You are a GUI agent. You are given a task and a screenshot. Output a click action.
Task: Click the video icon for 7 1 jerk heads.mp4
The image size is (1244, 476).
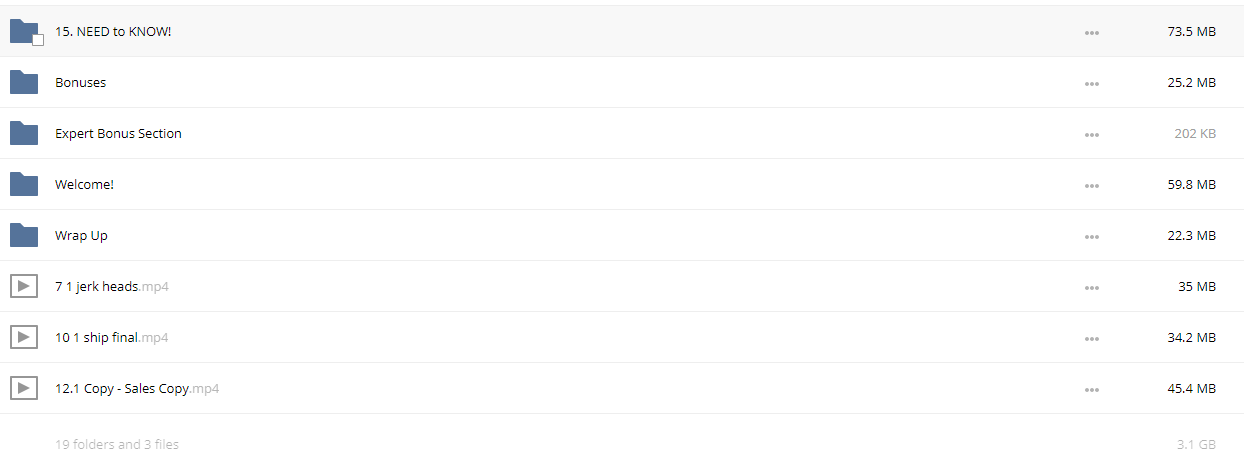point(23,286)
